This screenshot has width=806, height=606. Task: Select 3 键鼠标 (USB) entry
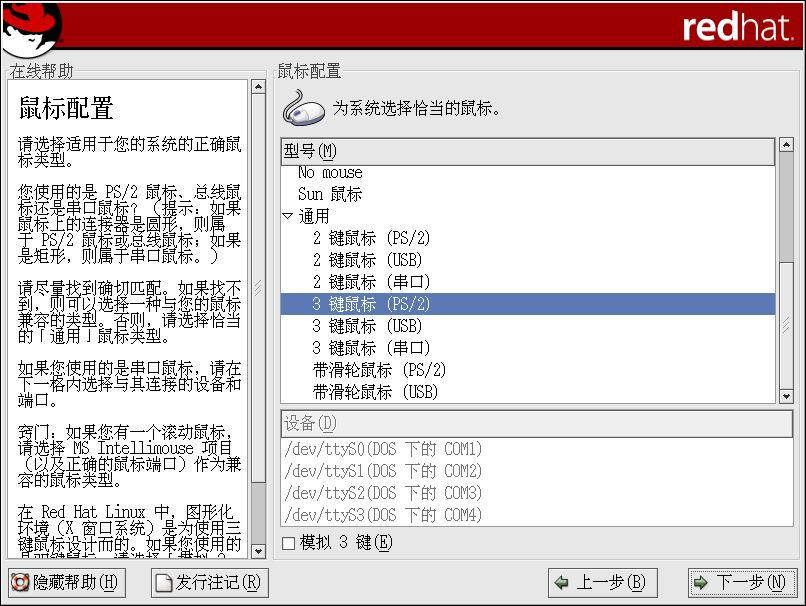367,326
